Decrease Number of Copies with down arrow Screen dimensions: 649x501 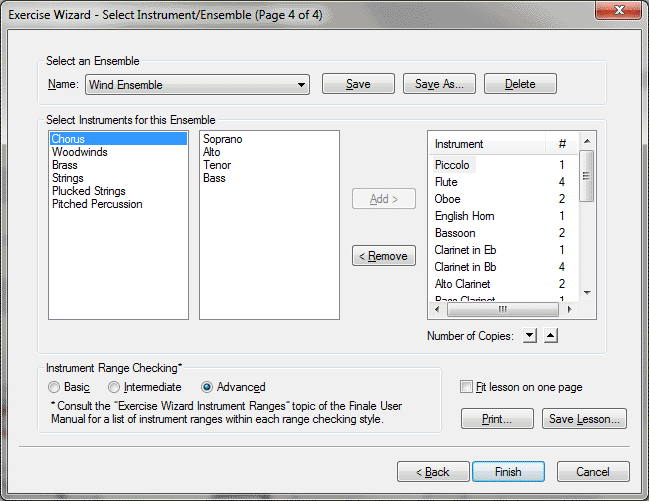click(x=530, y=335)
